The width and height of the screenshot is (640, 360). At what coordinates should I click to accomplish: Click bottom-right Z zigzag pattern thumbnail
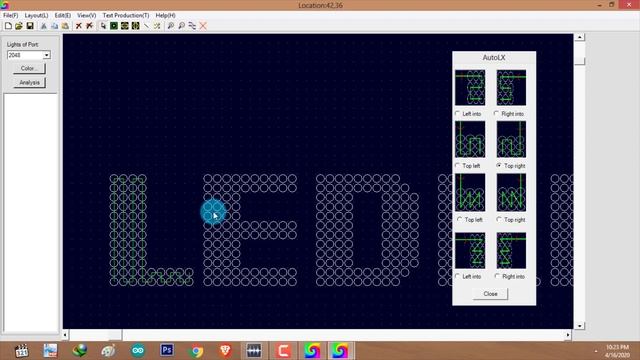(511, 251)
